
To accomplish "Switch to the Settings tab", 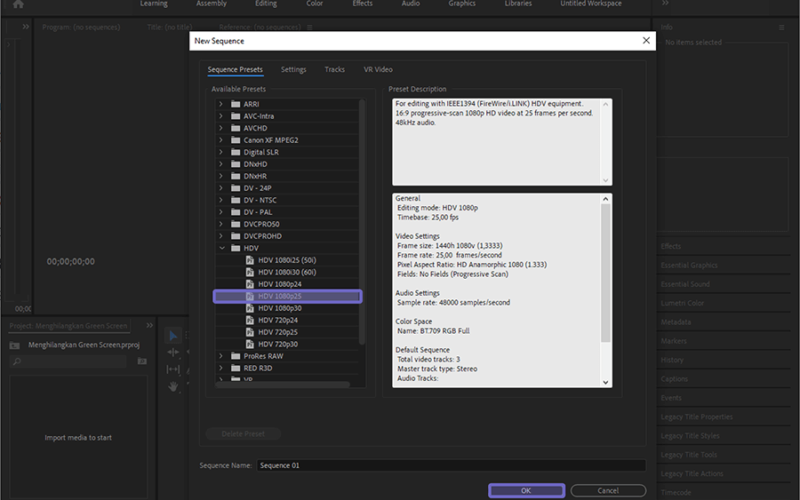I will point(293,69).
